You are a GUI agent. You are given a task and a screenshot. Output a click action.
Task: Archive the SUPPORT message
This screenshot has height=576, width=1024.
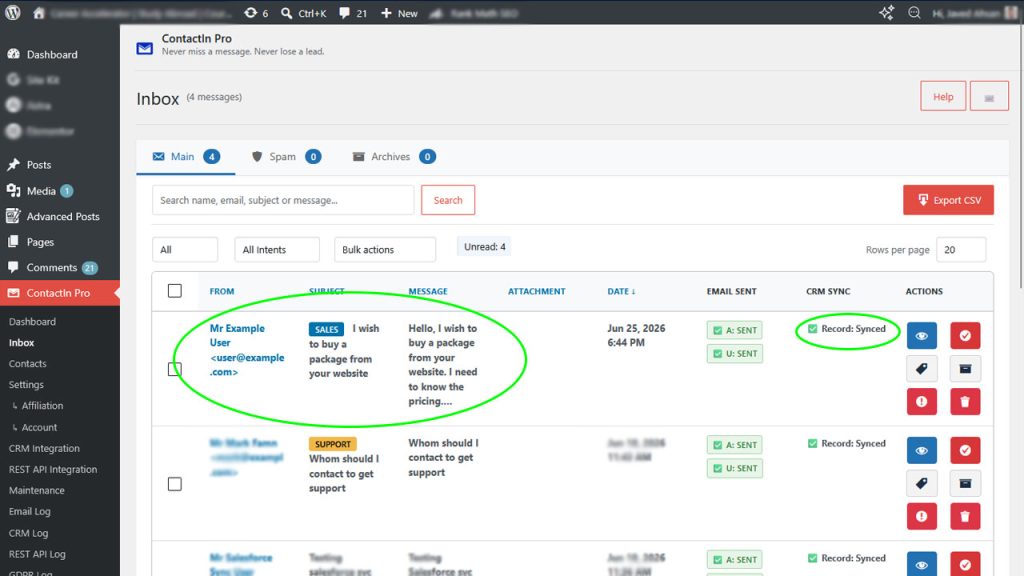965,483
